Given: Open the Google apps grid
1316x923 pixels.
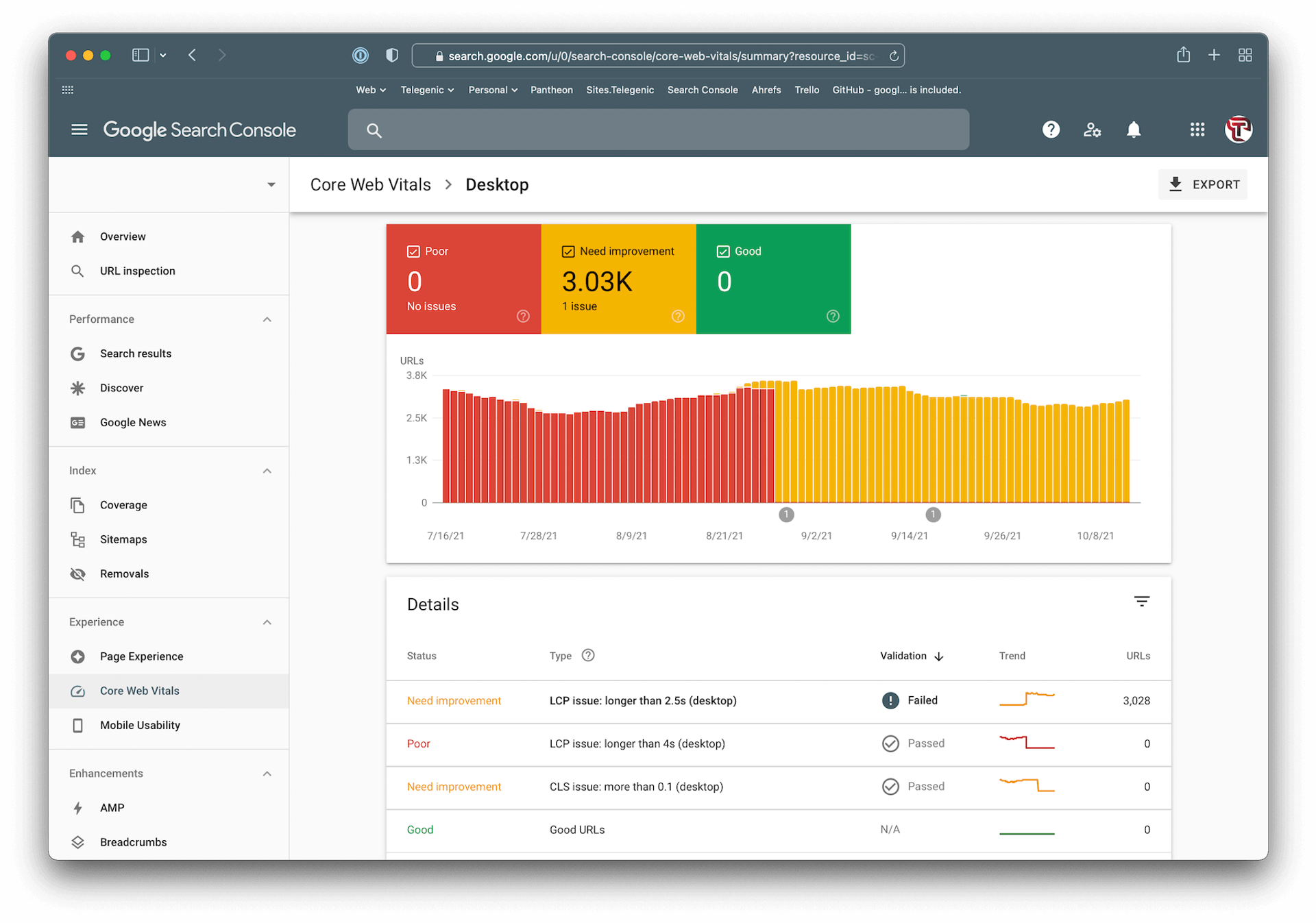Looking at the screenshot, I should point(1197,130).
